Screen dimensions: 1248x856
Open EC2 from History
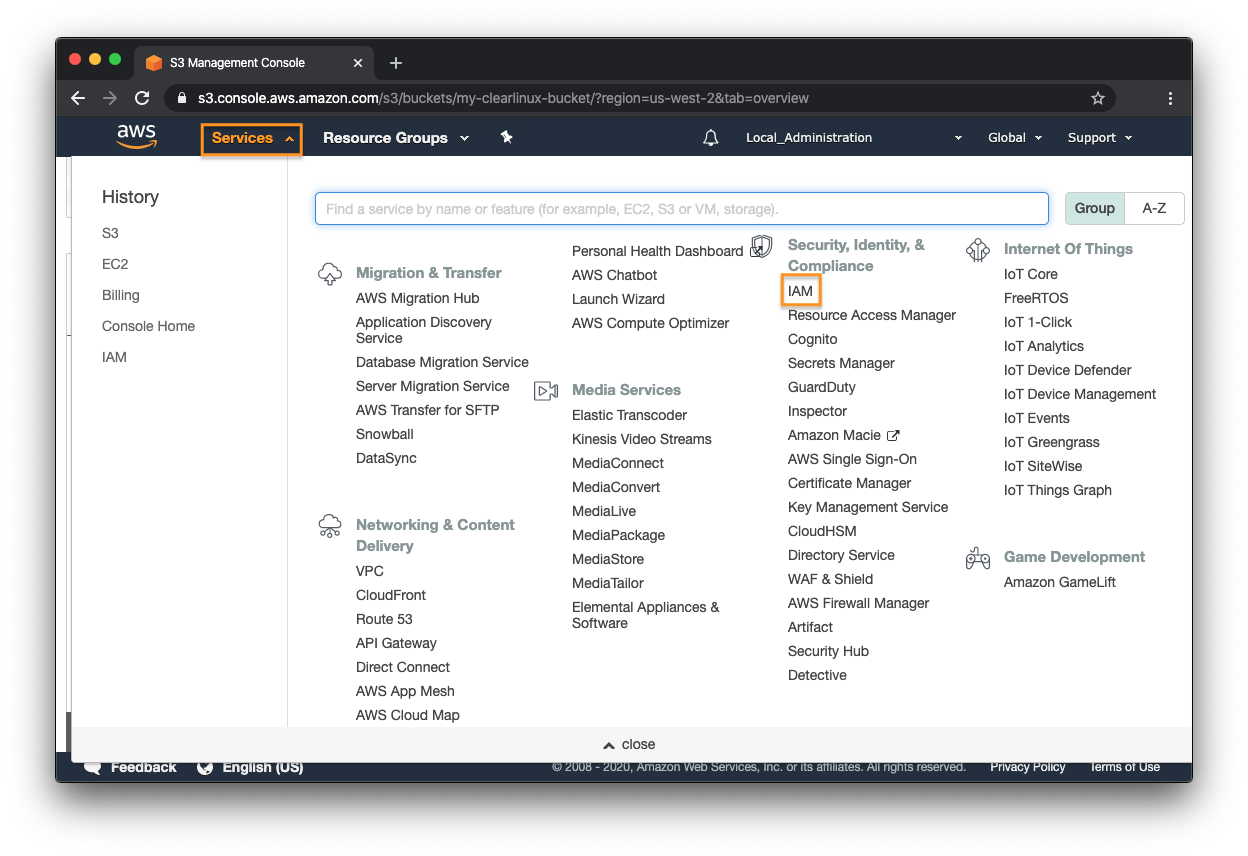pyautogui.click(x=115, y=264)
